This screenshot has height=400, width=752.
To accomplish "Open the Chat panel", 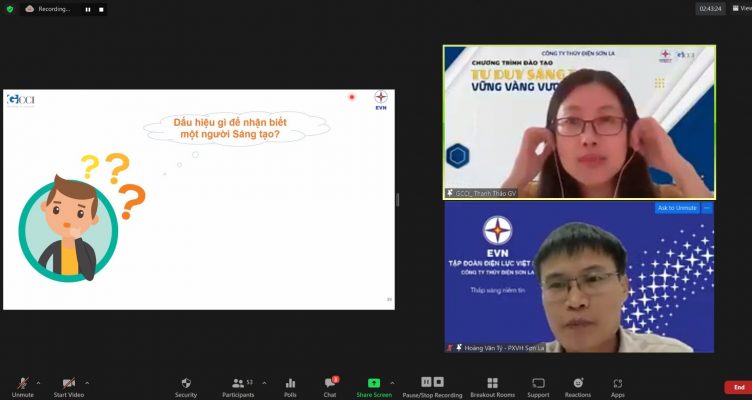I will [330, 385].
